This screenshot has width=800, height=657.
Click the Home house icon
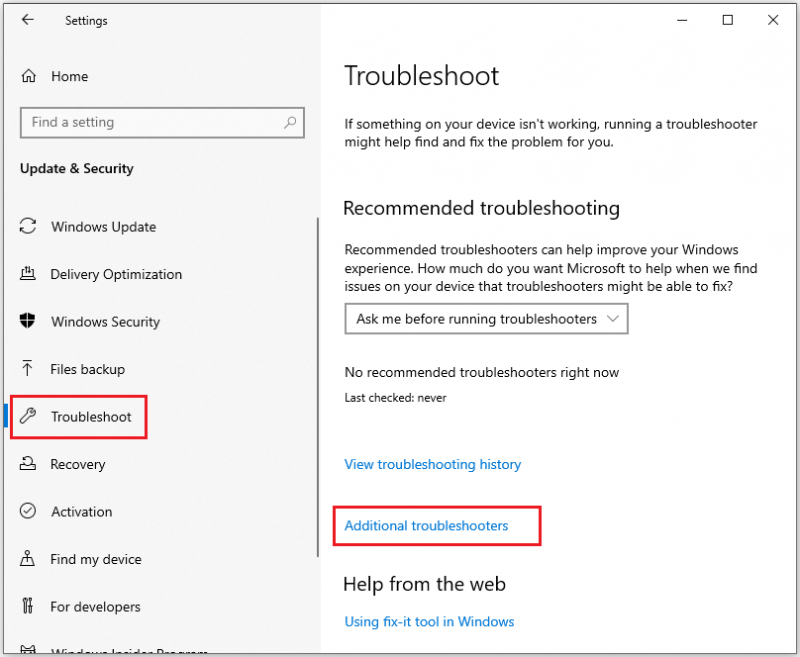click(29, 76)
